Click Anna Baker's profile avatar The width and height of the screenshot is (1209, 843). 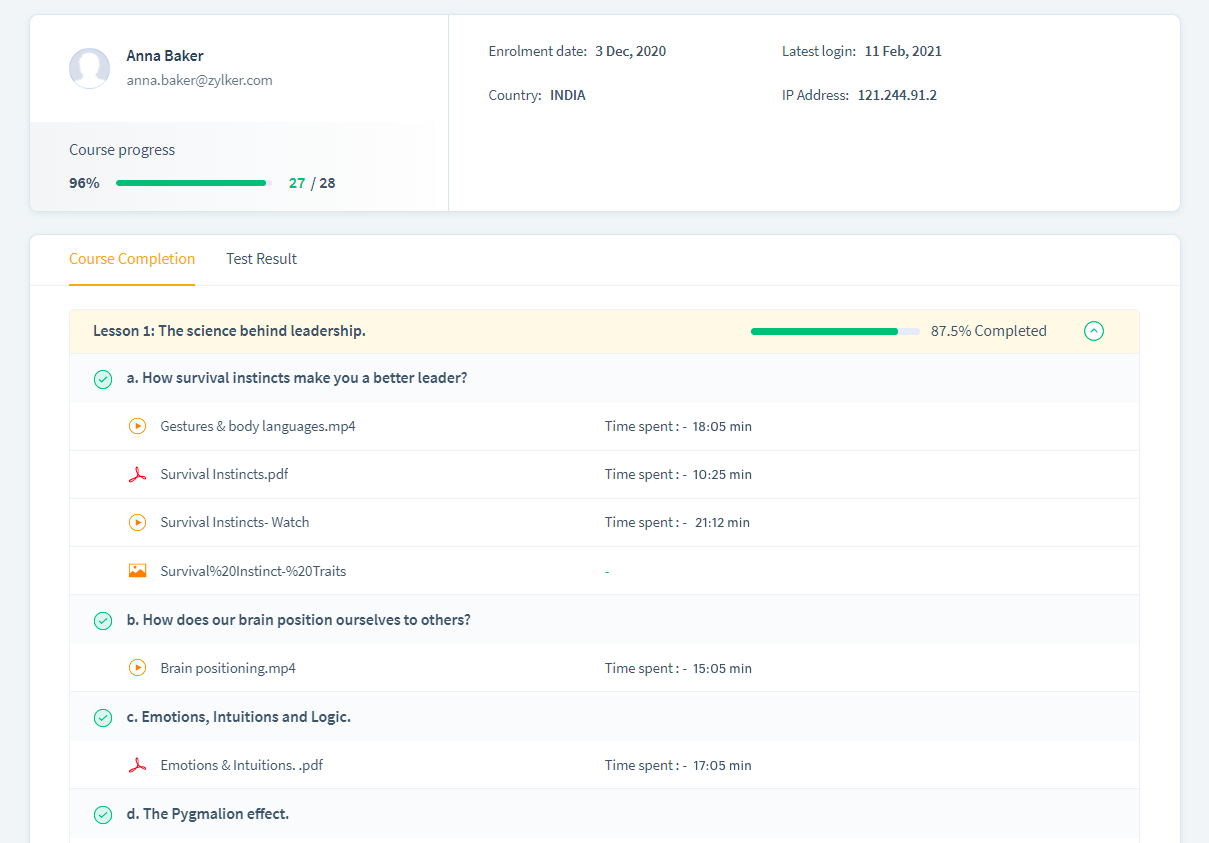tap(89, 68)
